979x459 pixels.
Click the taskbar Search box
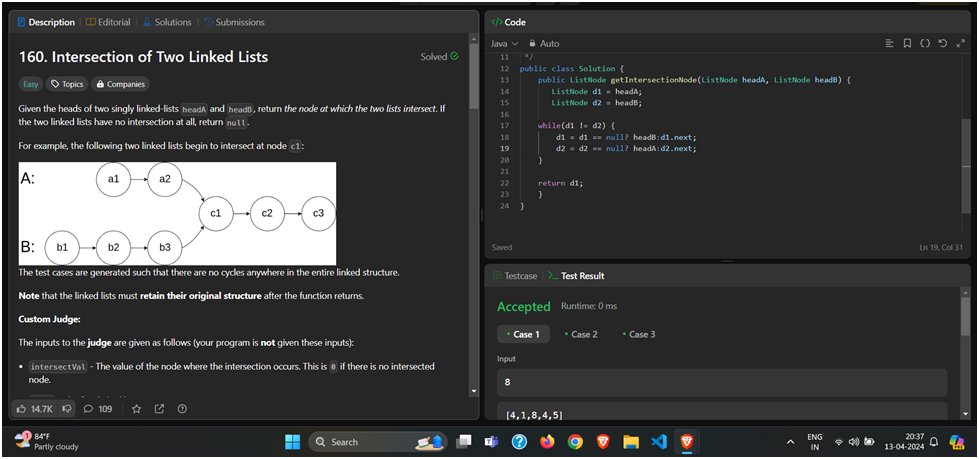pos(377,442)
